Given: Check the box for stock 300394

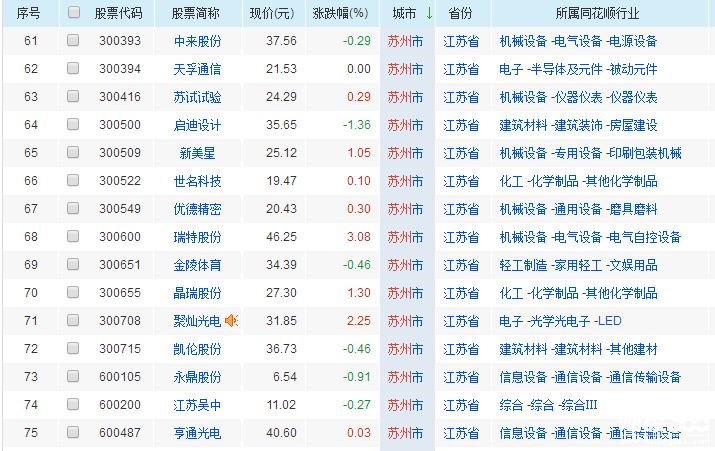Looking at the screenshot, I should pos(73,68).
